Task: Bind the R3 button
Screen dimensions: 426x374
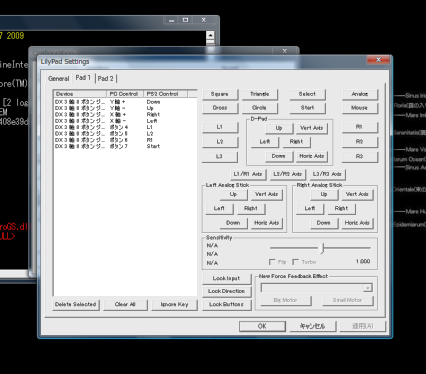Action: click(360, 156)
